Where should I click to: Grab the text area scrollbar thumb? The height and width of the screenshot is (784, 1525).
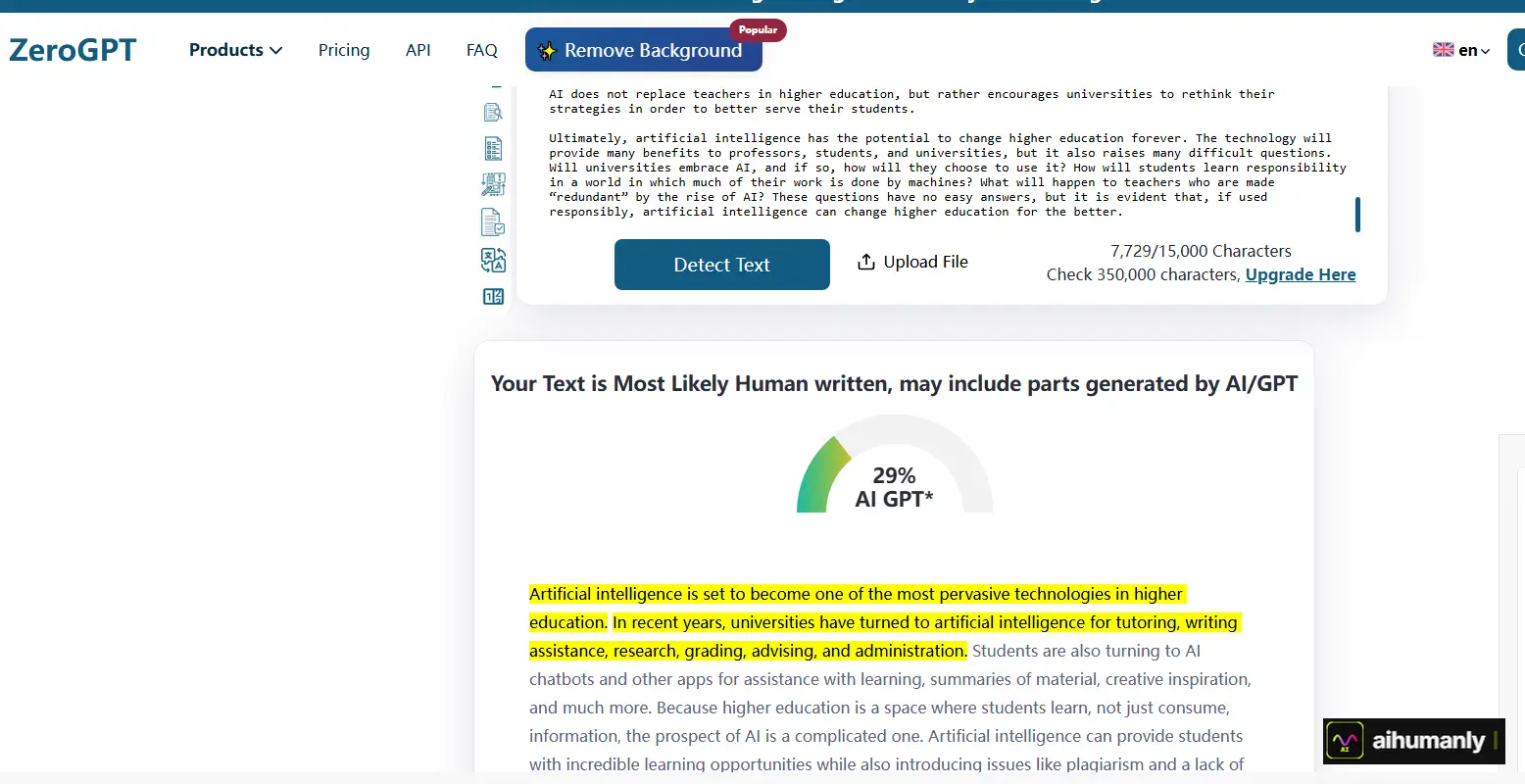1357,215
